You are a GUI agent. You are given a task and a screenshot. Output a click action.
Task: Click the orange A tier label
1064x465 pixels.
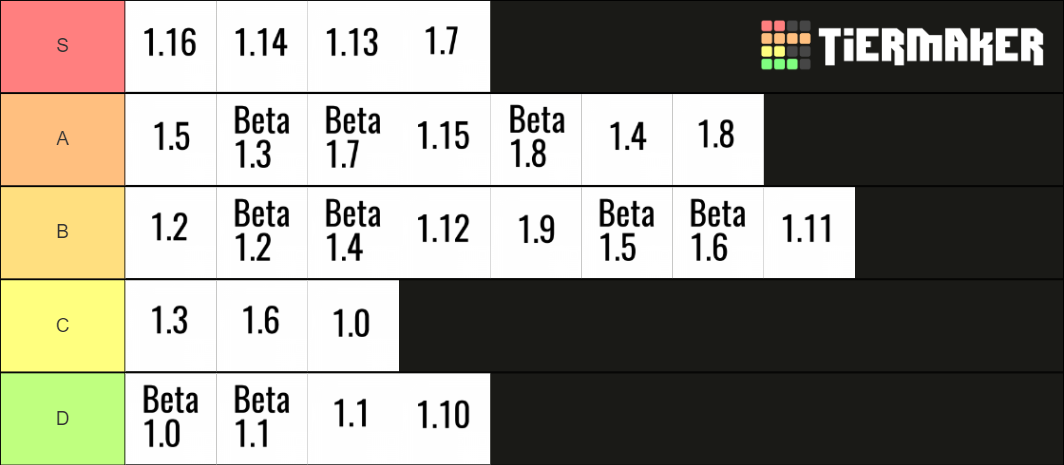[62, 139]
